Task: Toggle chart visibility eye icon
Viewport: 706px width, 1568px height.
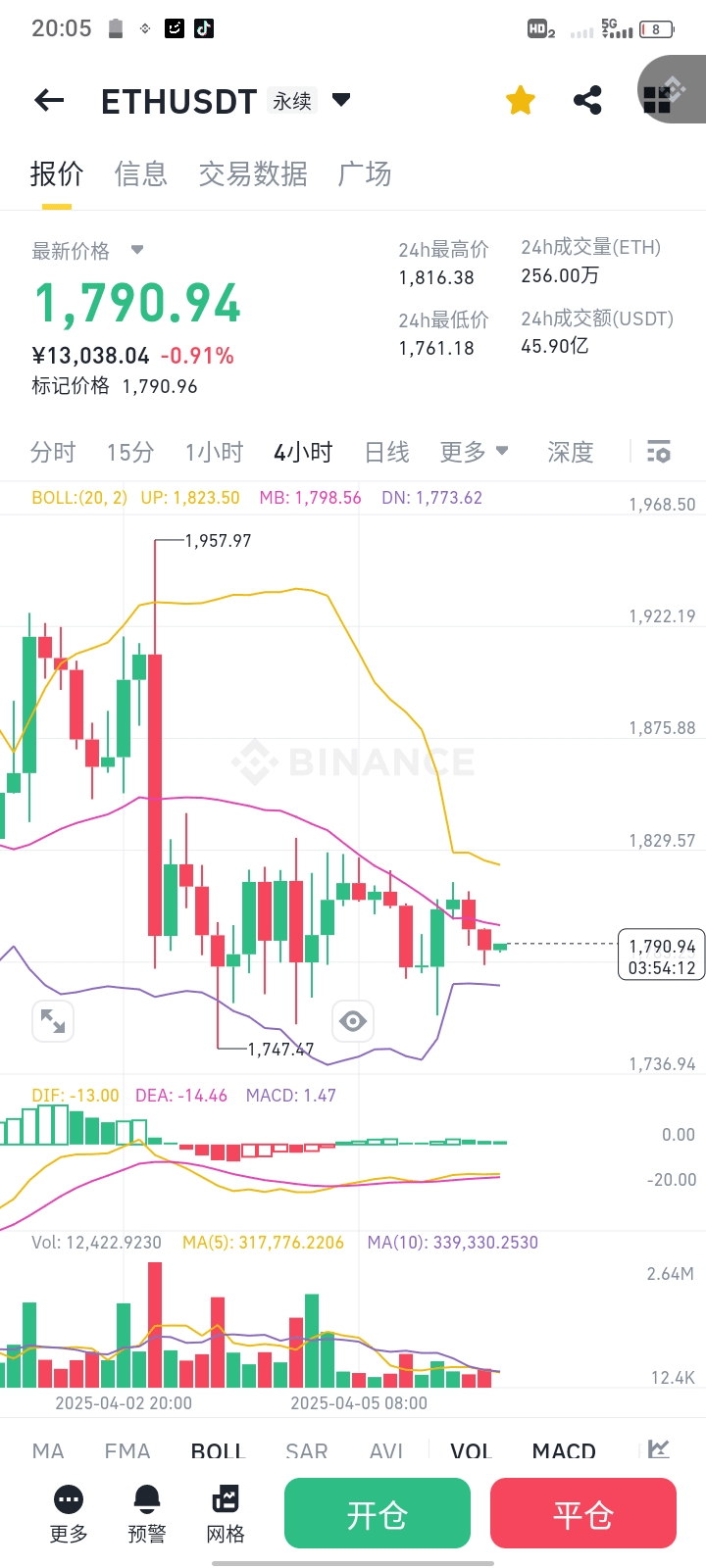Action: (x=353, y=1021)
